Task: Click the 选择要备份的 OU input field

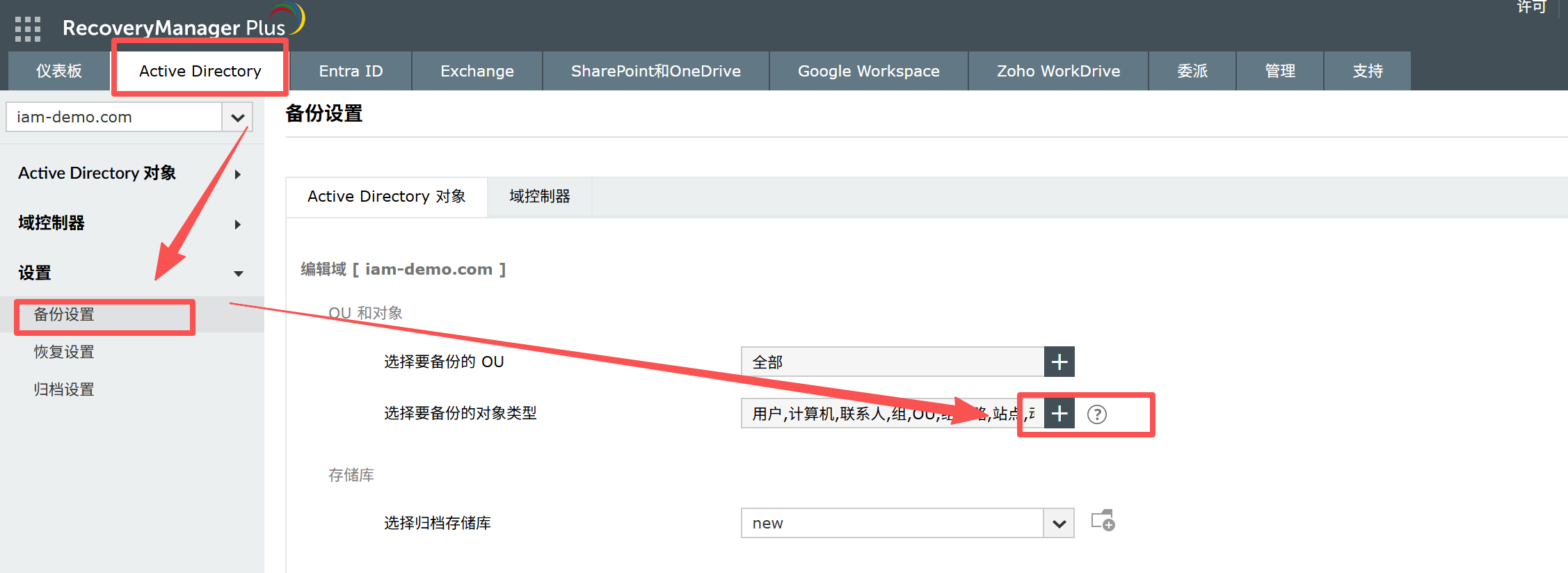Action: click(x=892, y=362)
